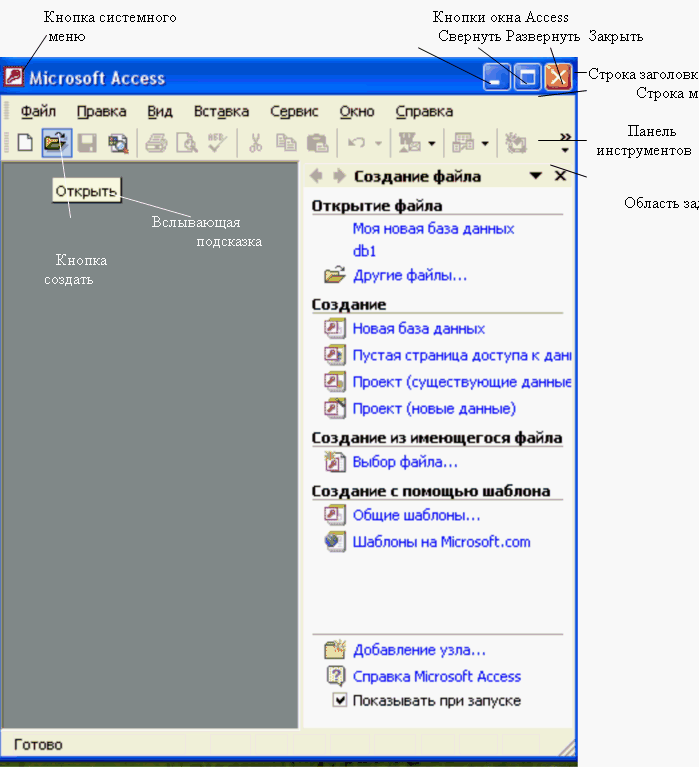Screen dimensions: 699x767
Task: Click the icon next to Новая база данных
Action: [x=335, y=328]
